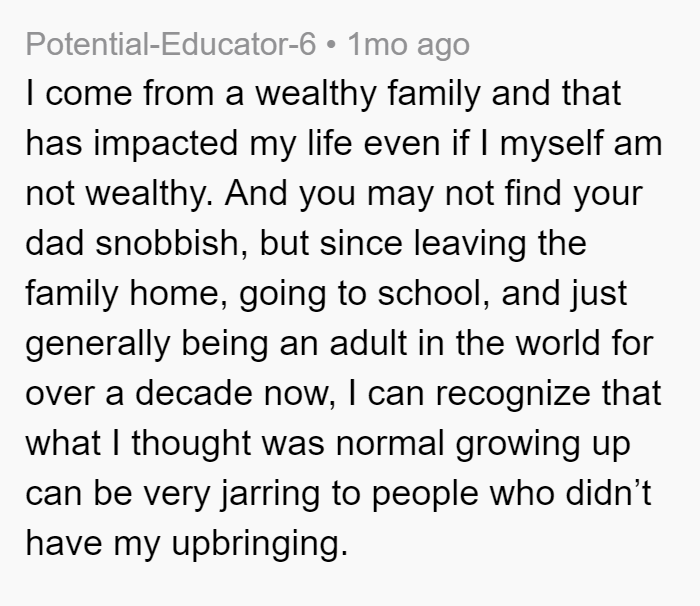This screenshot has height=606, width=700.
Task: Click the word "growing" in the comment
Action: coord(517,445)
